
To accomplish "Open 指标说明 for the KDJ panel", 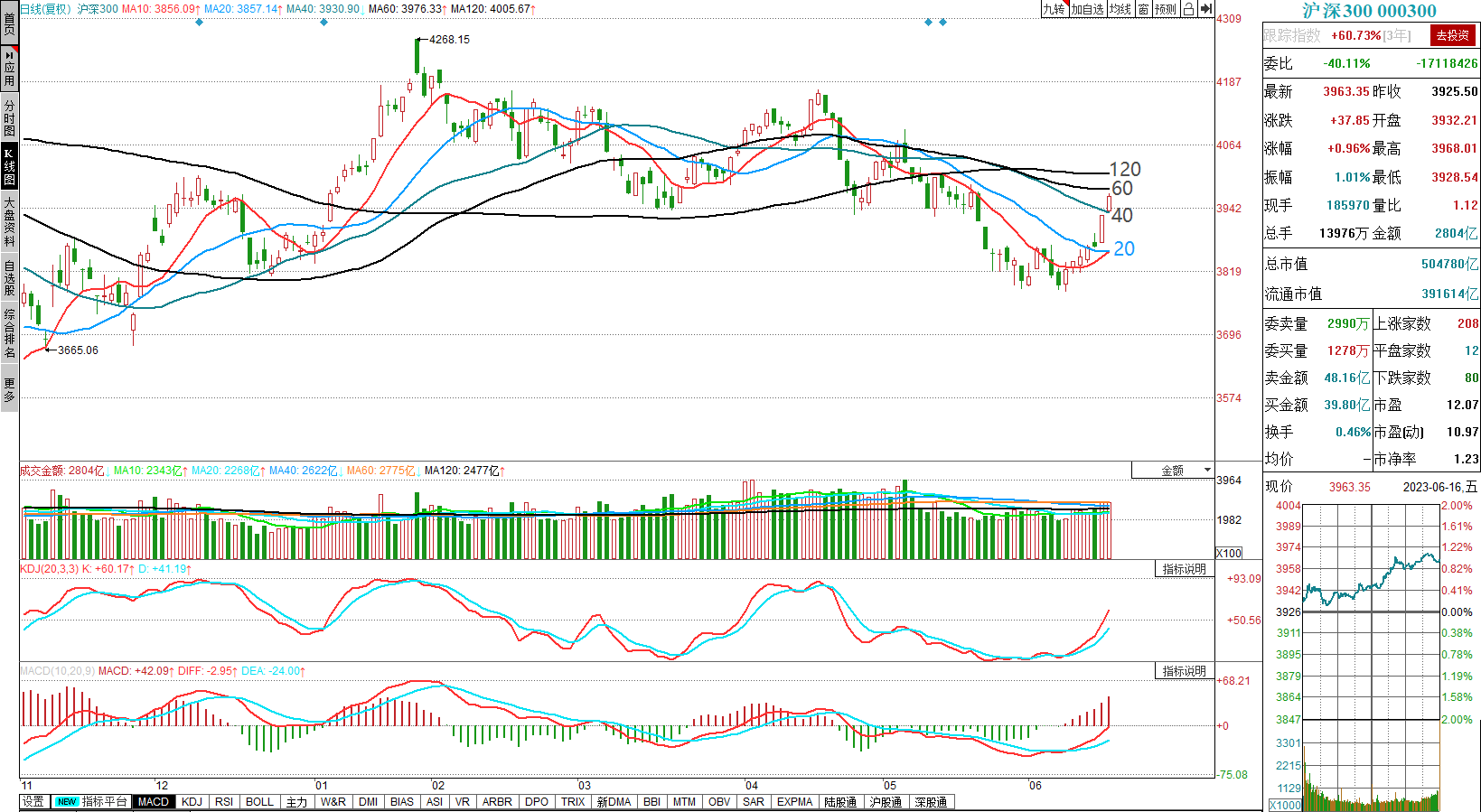I will point(1184,569).
